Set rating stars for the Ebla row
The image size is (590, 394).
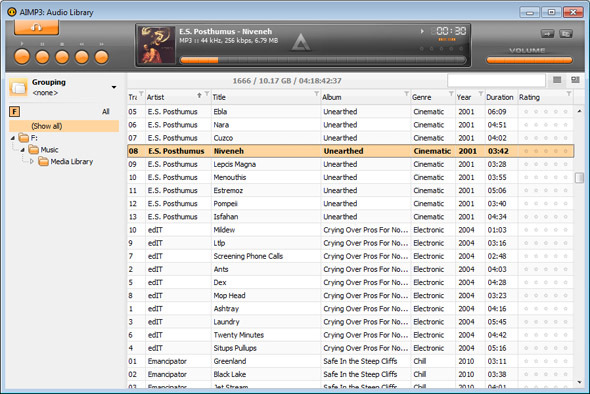coord(546,112)
